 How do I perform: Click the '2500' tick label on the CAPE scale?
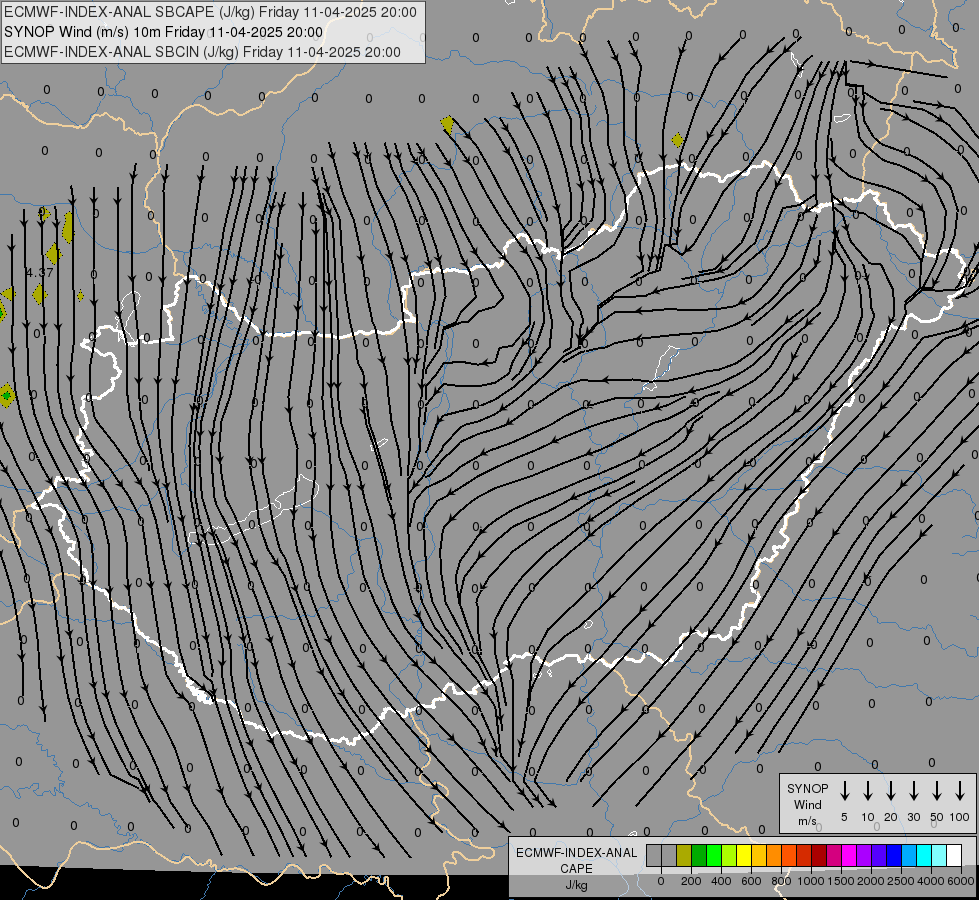coord(901,881)
